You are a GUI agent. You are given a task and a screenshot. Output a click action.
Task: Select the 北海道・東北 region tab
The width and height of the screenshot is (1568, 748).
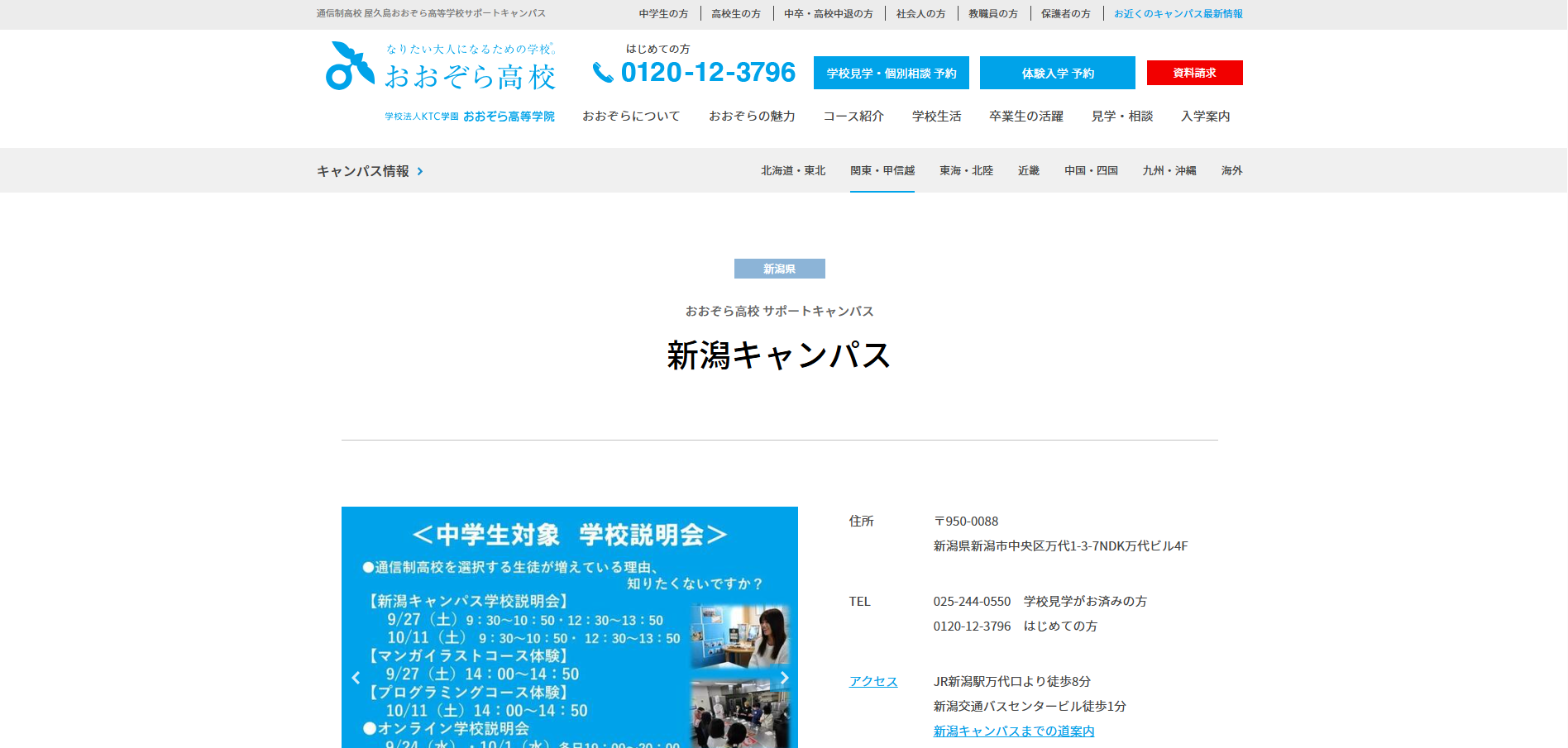click(793, 171)
